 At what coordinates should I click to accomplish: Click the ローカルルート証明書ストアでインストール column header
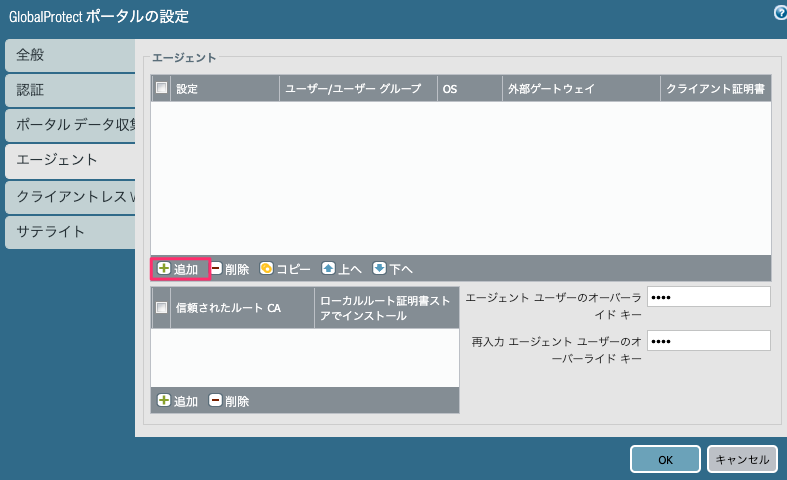386,308
